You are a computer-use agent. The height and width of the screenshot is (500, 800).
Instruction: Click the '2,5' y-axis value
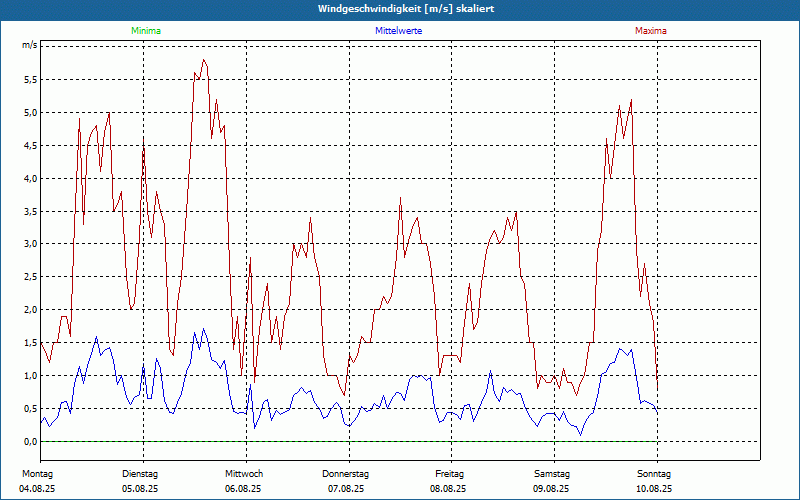pyautogui.click(x=31, y=277)
